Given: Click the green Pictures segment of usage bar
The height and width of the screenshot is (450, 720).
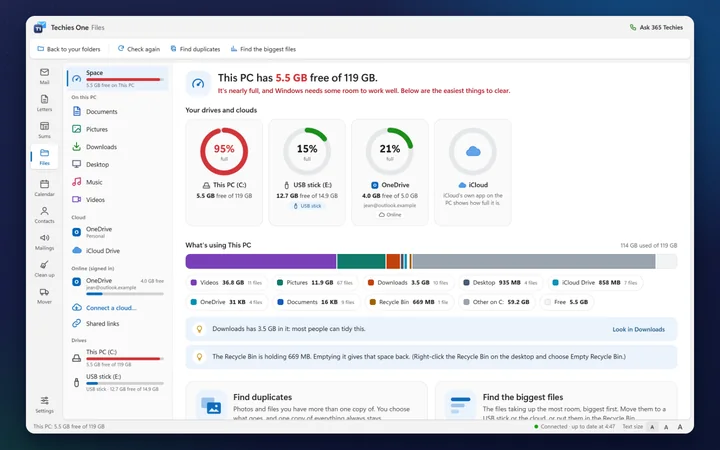Looking at the screenshot, I should point(361,261).
